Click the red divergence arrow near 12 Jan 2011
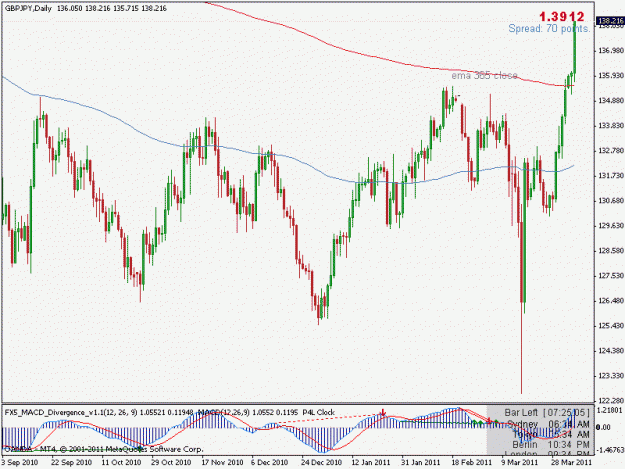This screenshot has height=469, width=625. click(x=383, y=413)
